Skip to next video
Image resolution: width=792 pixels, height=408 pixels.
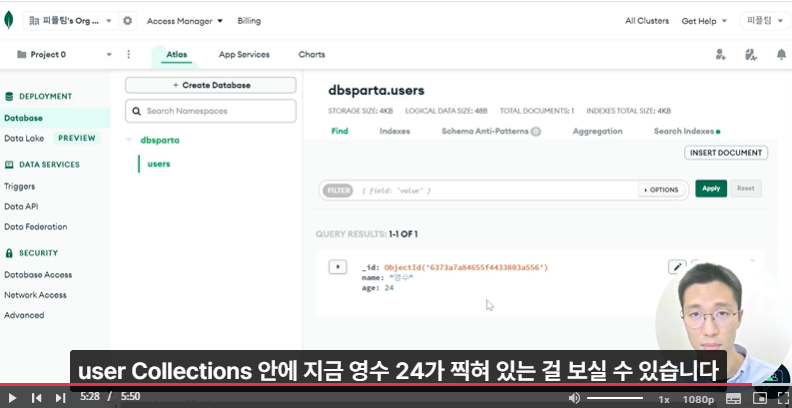(60, 398)
